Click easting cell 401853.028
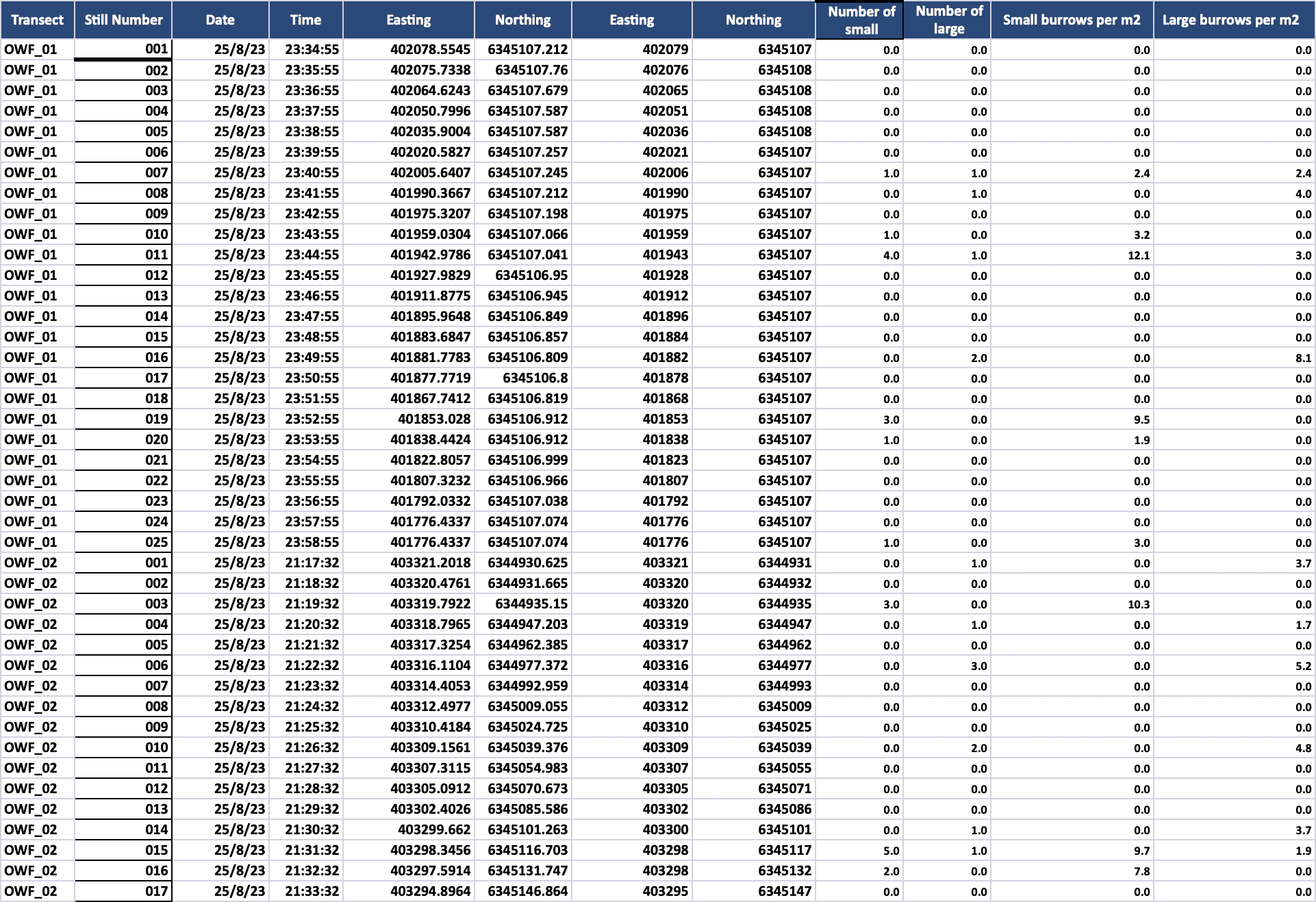The image size is (1316, 902). 408,419
